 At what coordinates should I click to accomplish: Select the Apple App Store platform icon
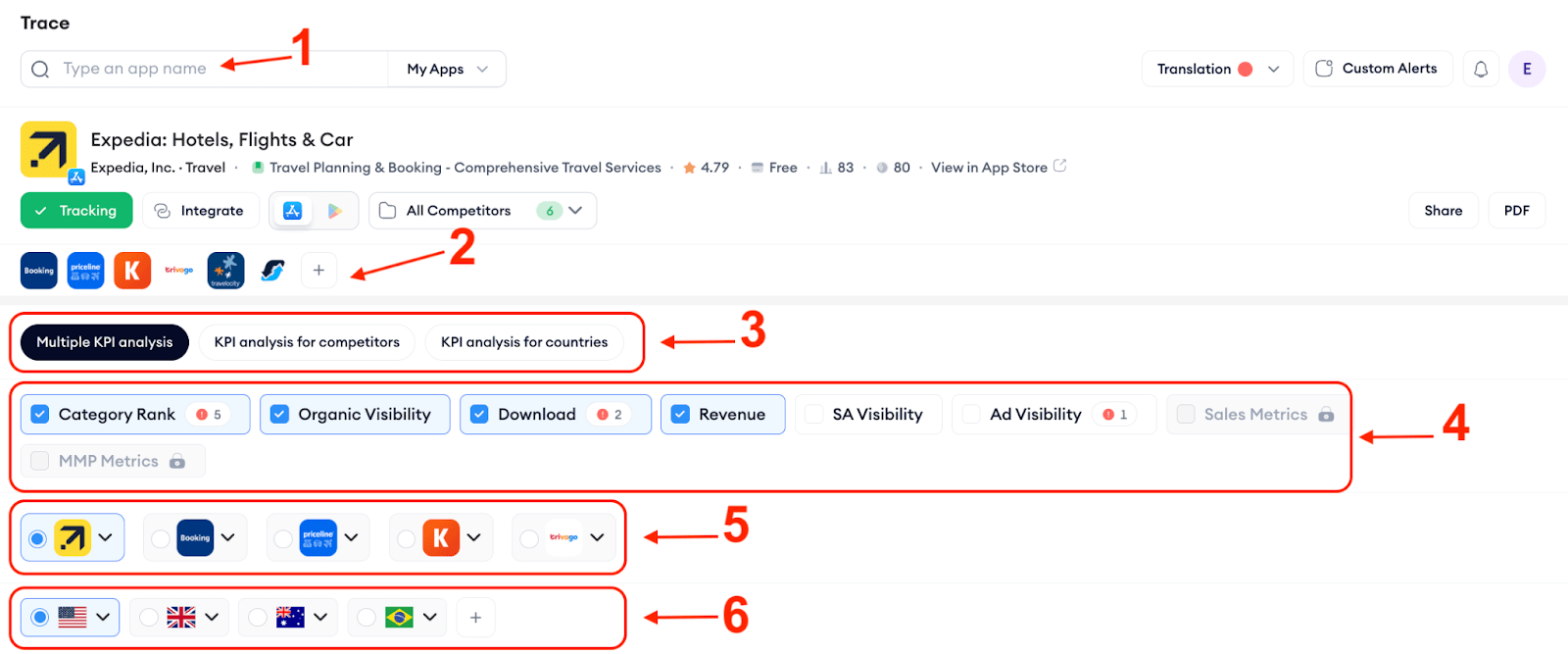pyautogui.click(x=293, y=211)
